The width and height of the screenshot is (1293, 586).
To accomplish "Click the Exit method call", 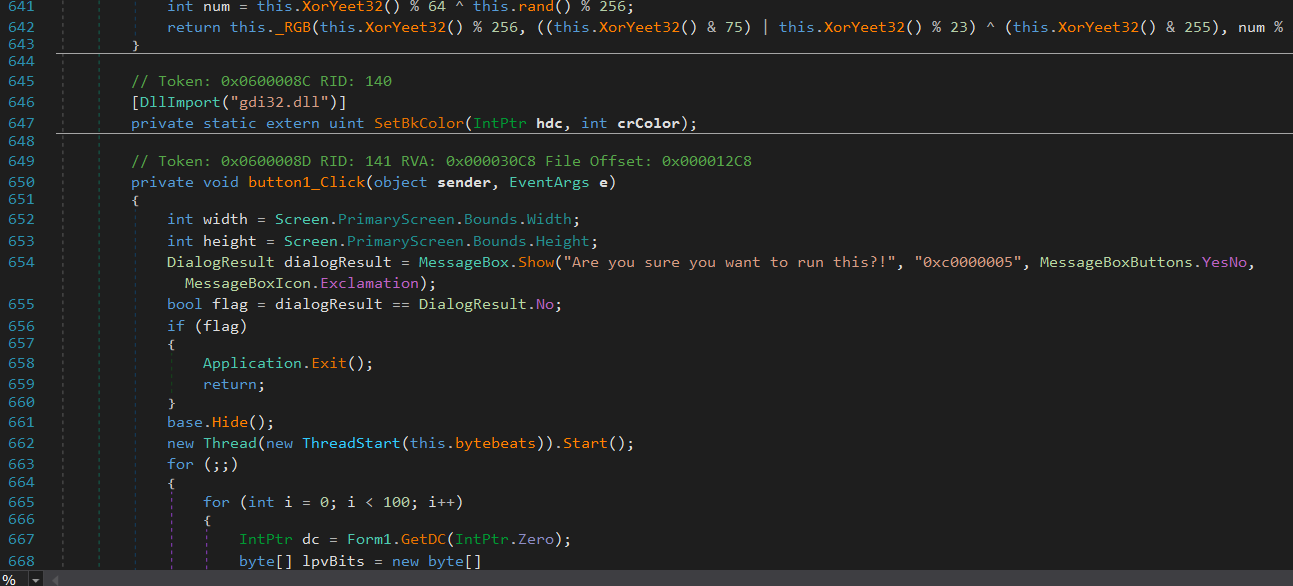I will pyautogui.click(x=328, y=363).
